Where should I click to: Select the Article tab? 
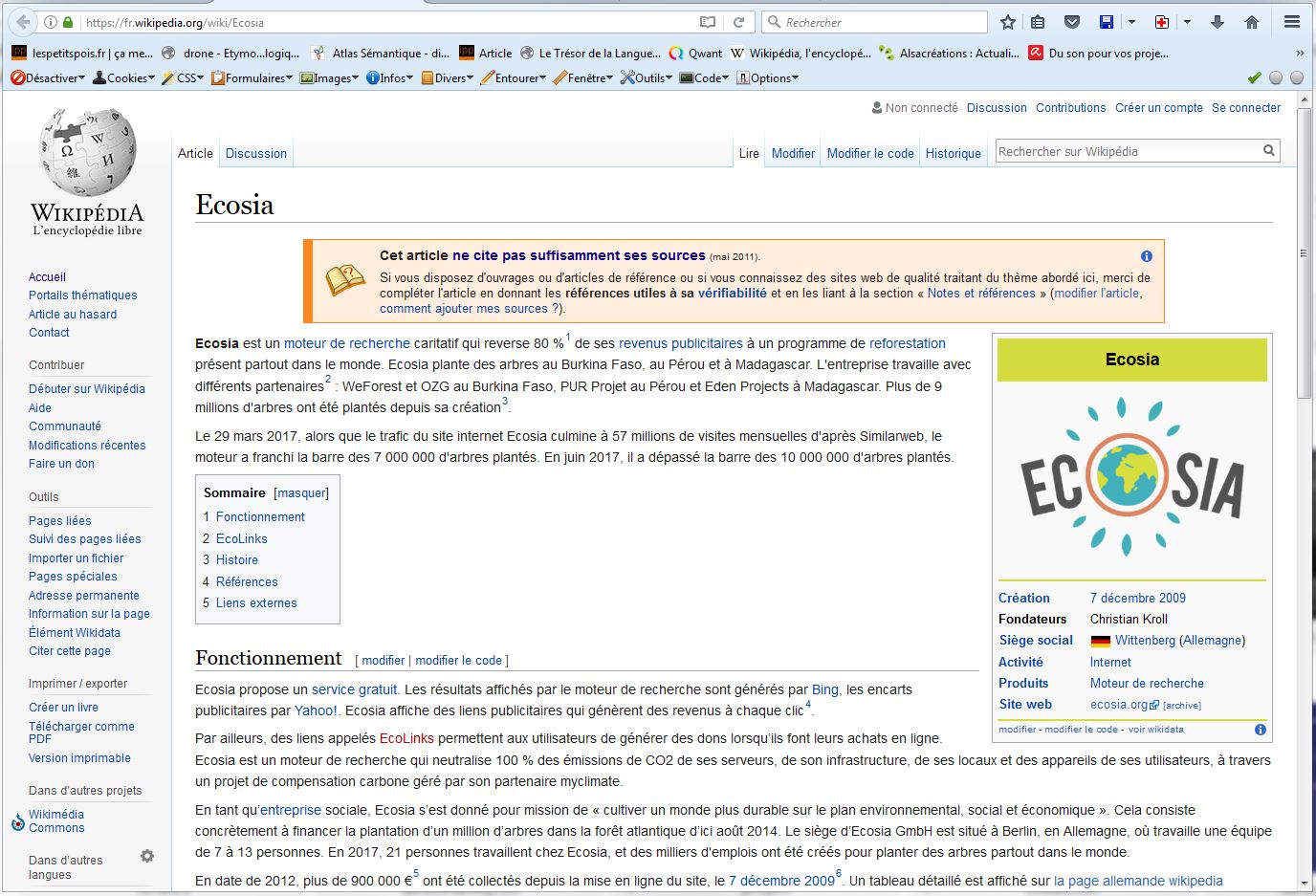(x=195, y=153)
